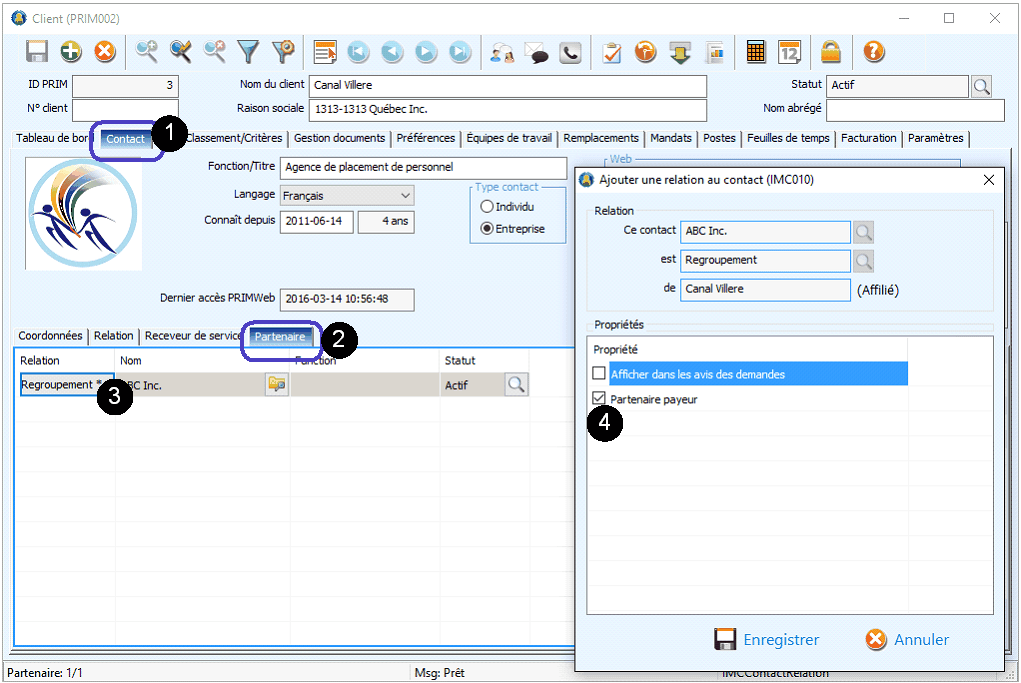
Task: Select the 'Individu' radio button
Action: click(487, 207)
